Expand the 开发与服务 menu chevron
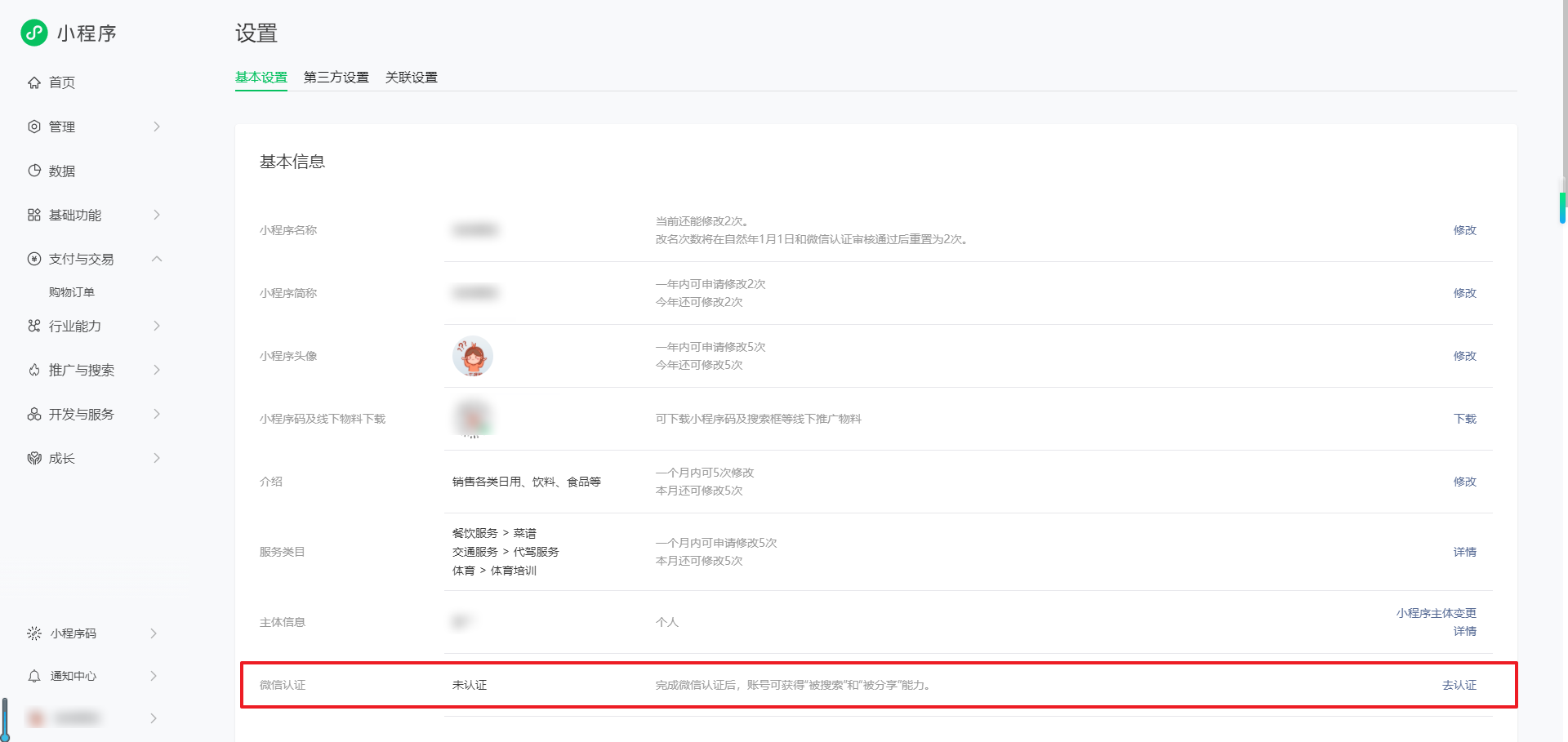Viewport: 1568px width, 742px height. click(x=157, y=414)
